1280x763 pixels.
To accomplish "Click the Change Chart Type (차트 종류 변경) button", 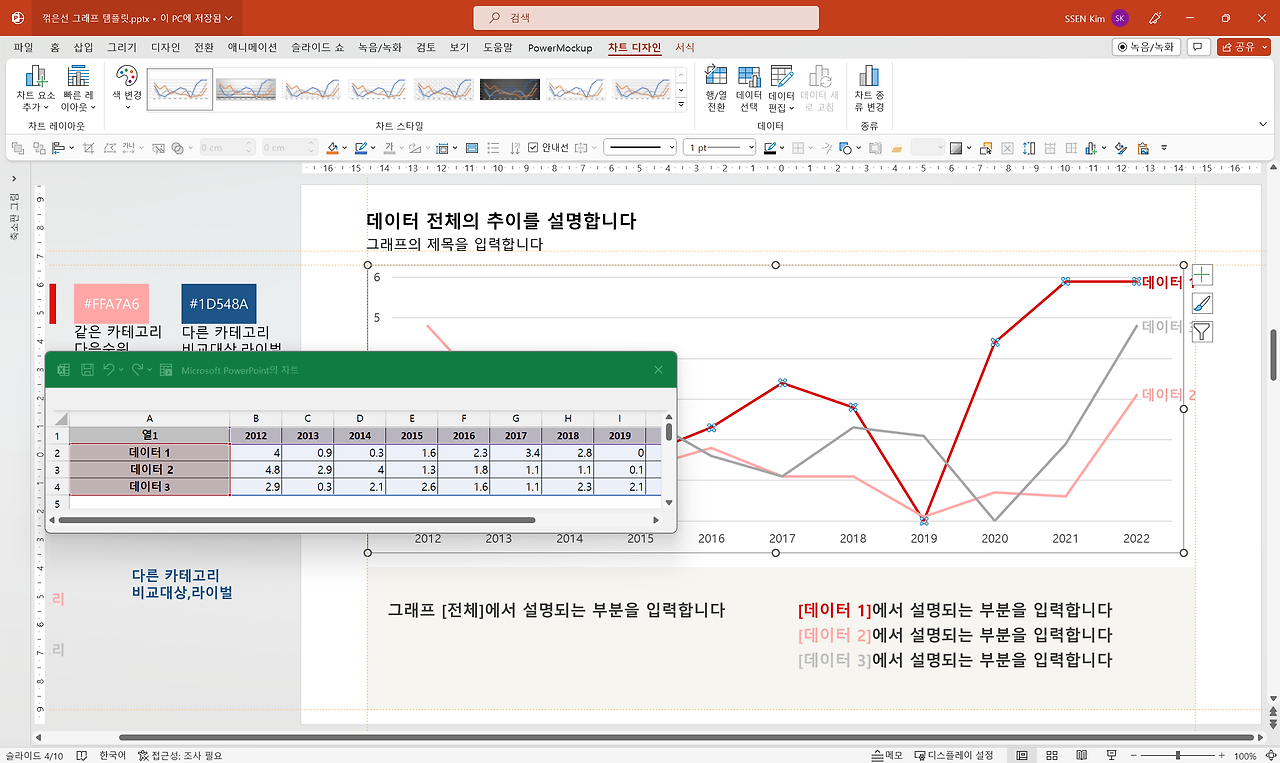I will pyautogui.click(x=869, y=88).
